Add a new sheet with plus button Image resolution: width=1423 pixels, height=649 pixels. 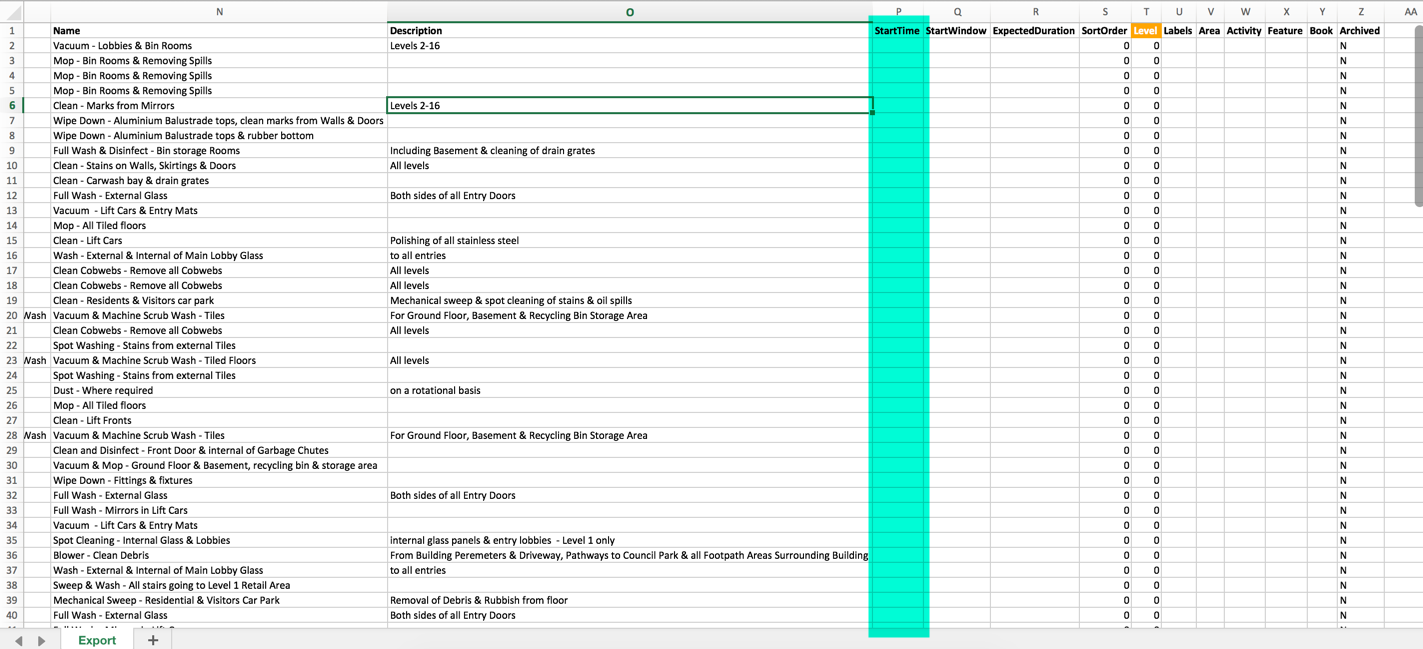[x=153, y=640]
